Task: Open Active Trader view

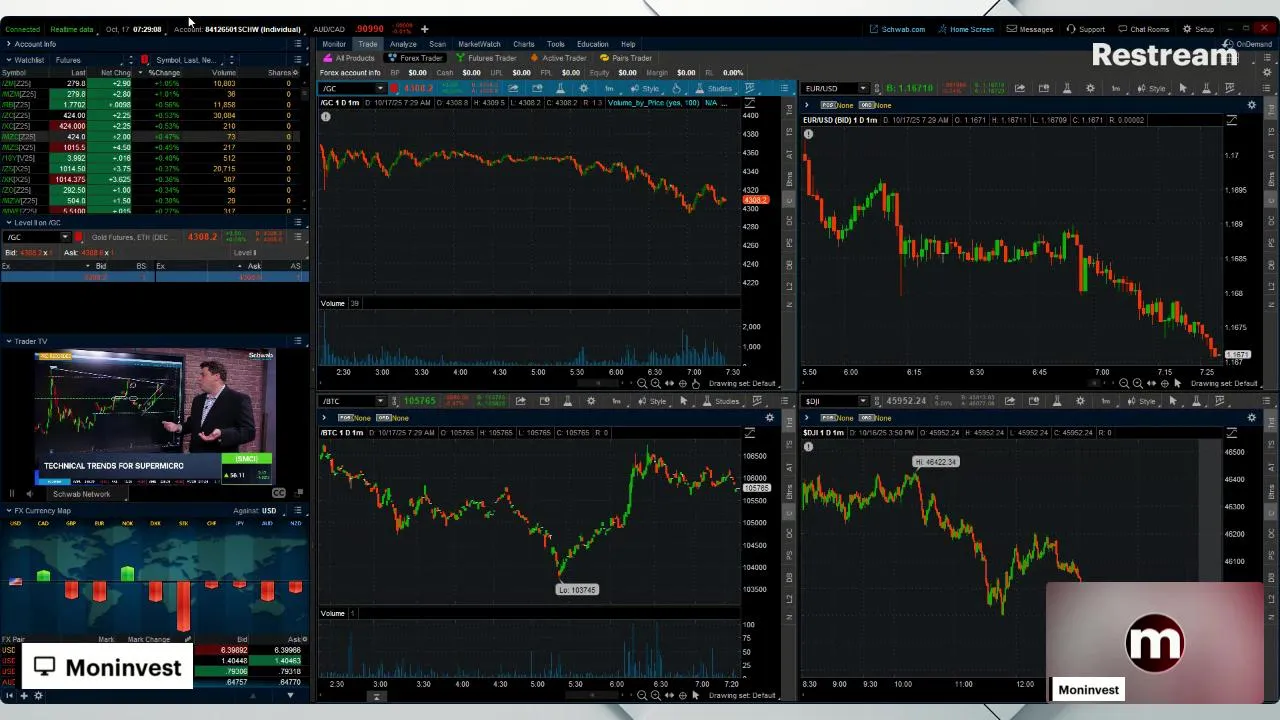Action: [558, 58]
